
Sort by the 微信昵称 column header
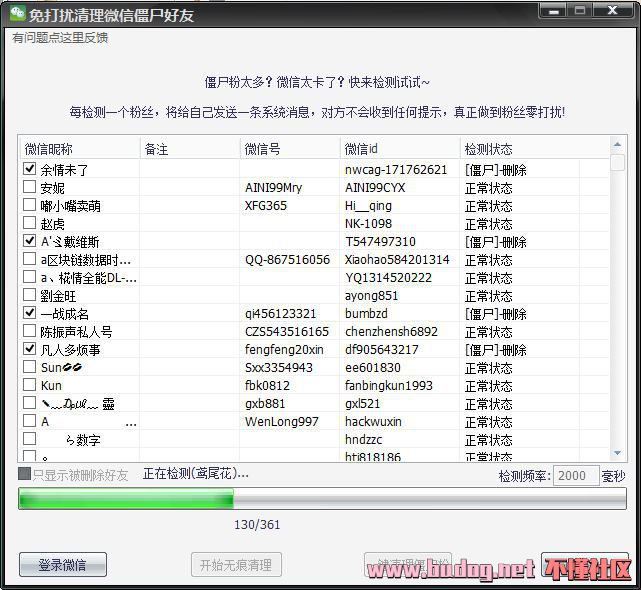tap(80, 149)
